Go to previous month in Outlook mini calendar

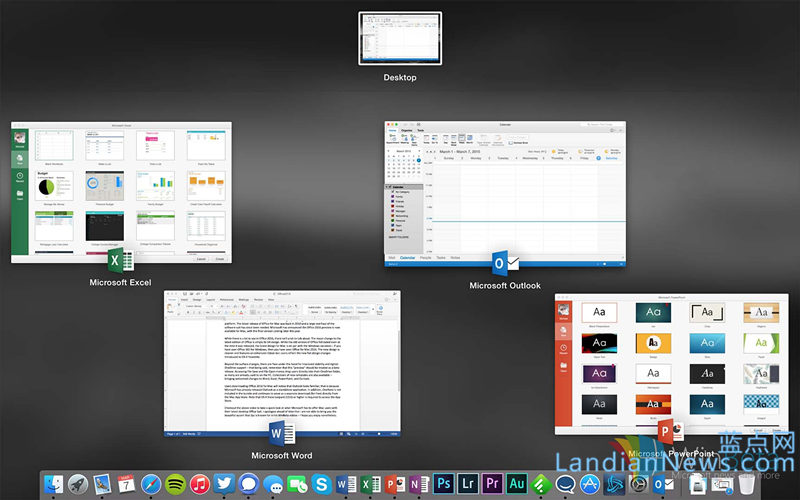tap(388, 151)
